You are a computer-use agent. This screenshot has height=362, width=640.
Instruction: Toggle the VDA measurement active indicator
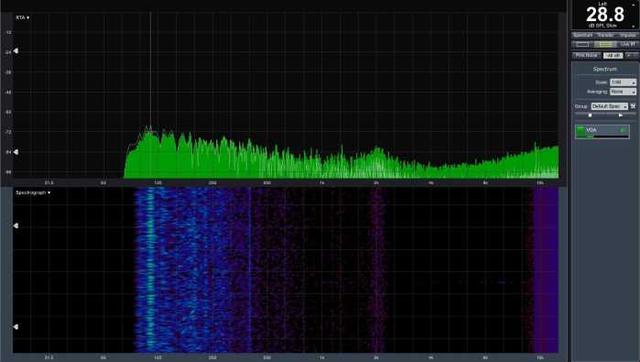[x=623, y=130]
